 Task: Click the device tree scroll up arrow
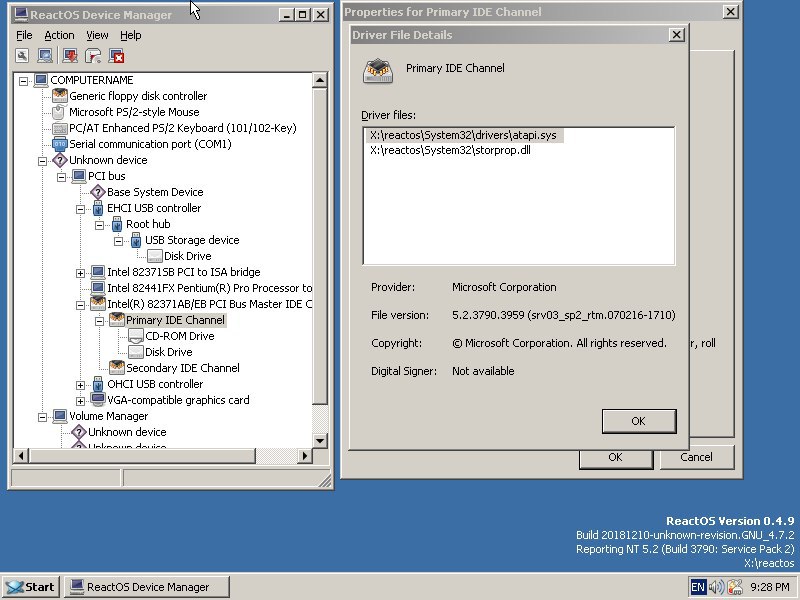320,80
